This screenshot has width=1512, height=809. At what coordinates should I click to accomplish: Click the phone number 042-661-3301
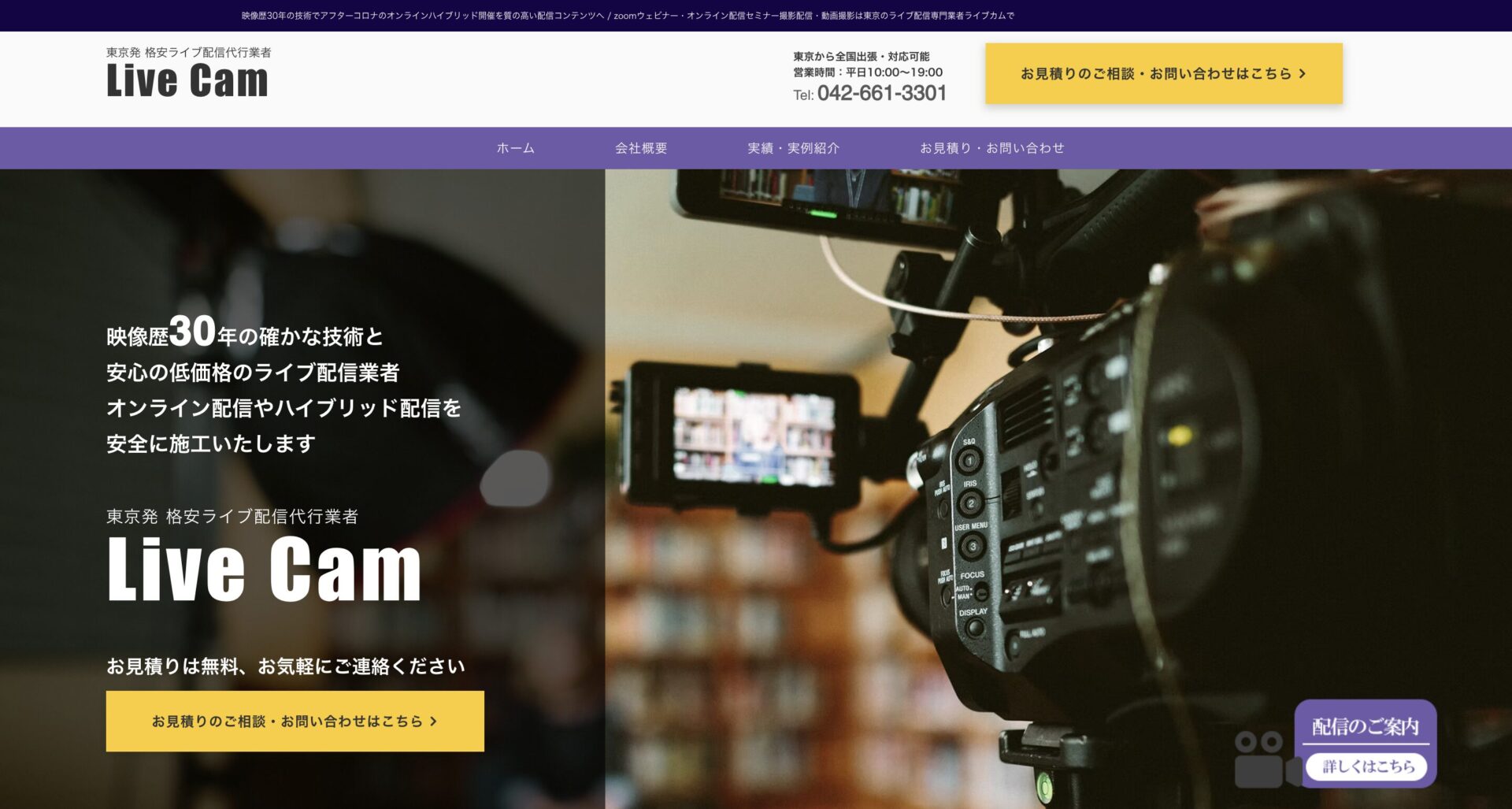click(881, 94)
